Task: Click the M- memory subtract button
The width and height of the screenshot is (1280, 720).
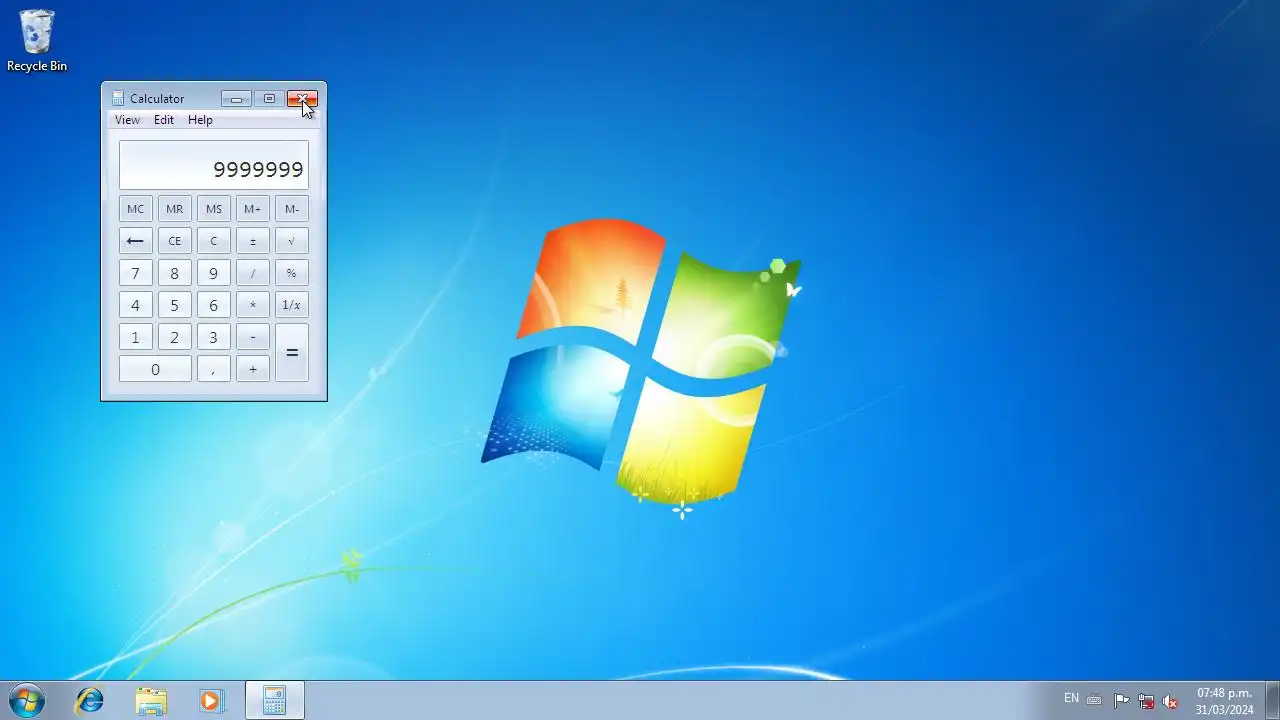Action: [x=292, y=209]
